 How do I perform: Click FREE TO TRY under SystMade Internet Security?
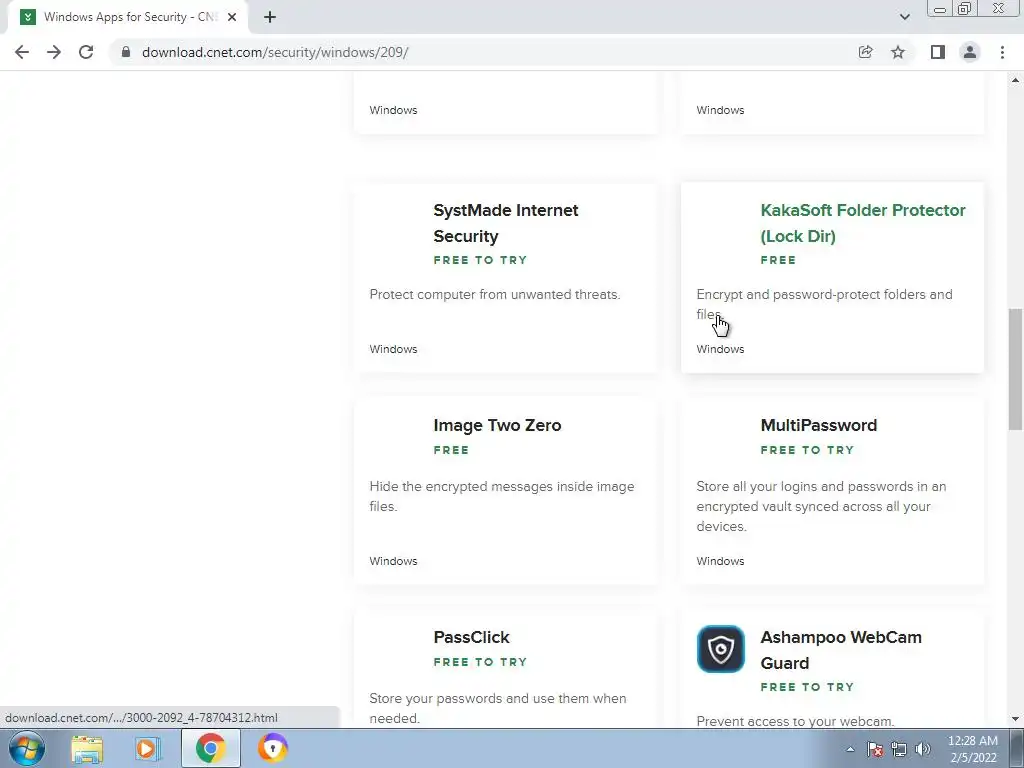pos(480,260)
